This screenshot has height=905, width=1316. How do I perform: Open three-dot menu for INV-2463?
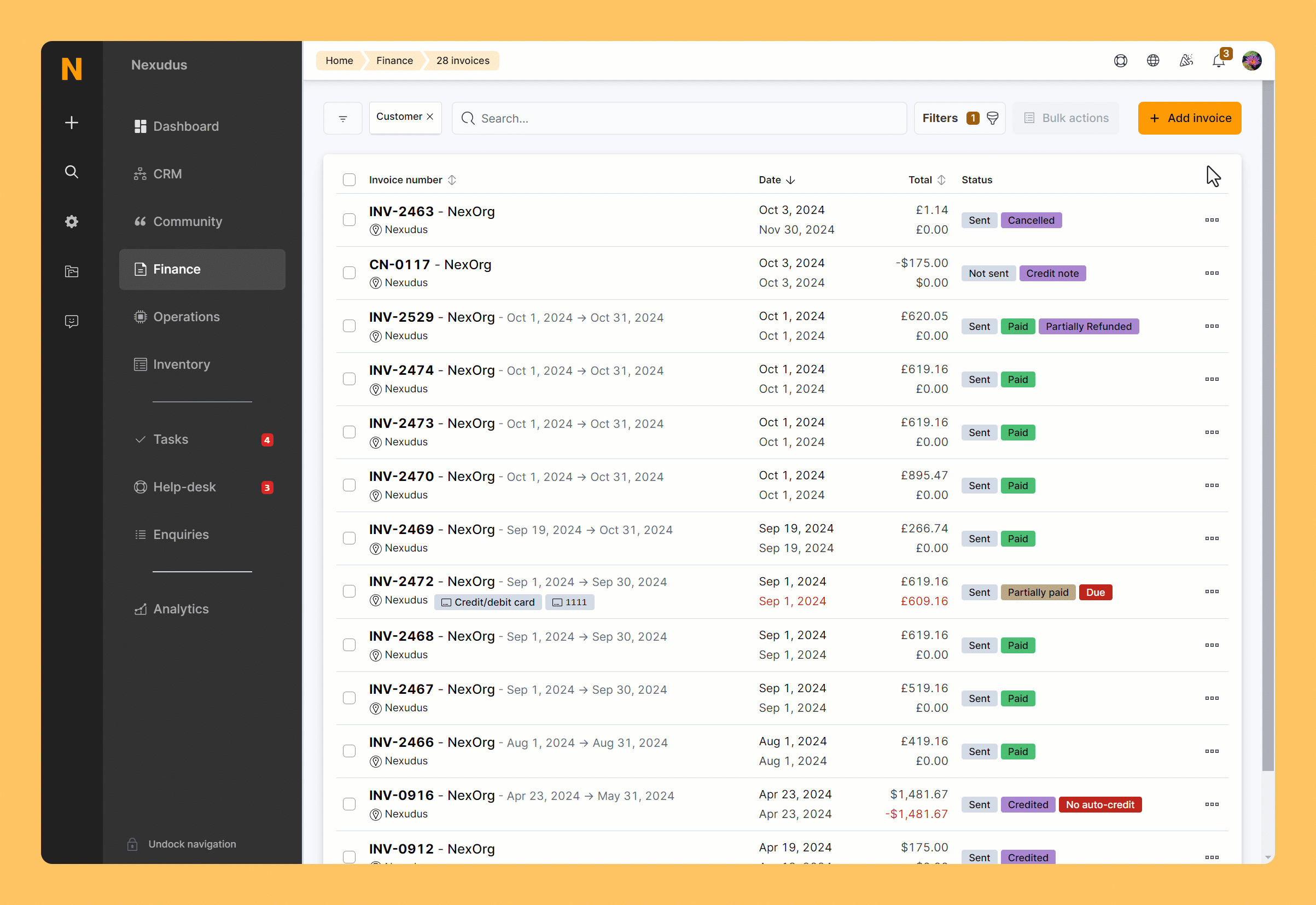tap(1212, 220)
